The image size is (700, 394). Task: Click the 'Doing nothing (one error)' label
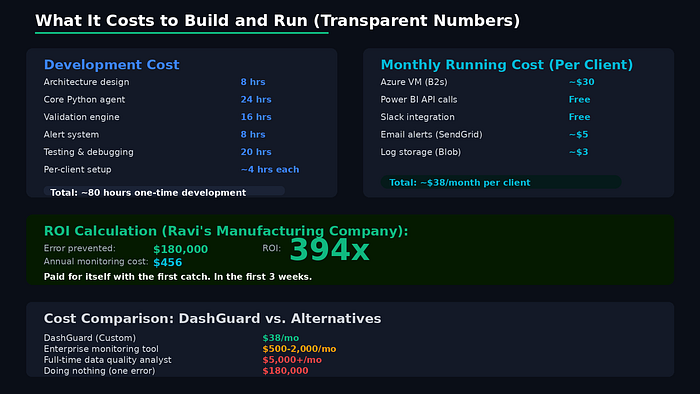click(99, 371)
